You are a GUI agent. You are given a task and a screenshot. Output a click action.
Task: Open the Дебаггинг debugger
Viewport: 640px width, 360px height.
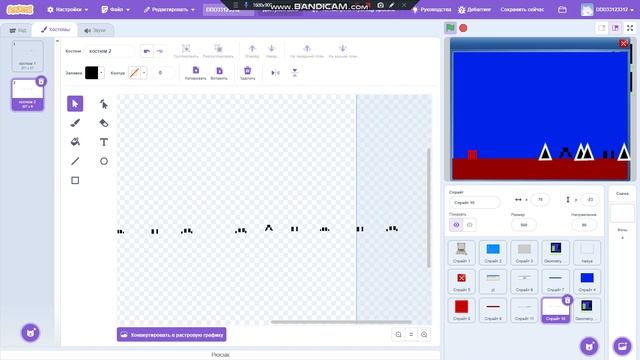pos(474,9)
